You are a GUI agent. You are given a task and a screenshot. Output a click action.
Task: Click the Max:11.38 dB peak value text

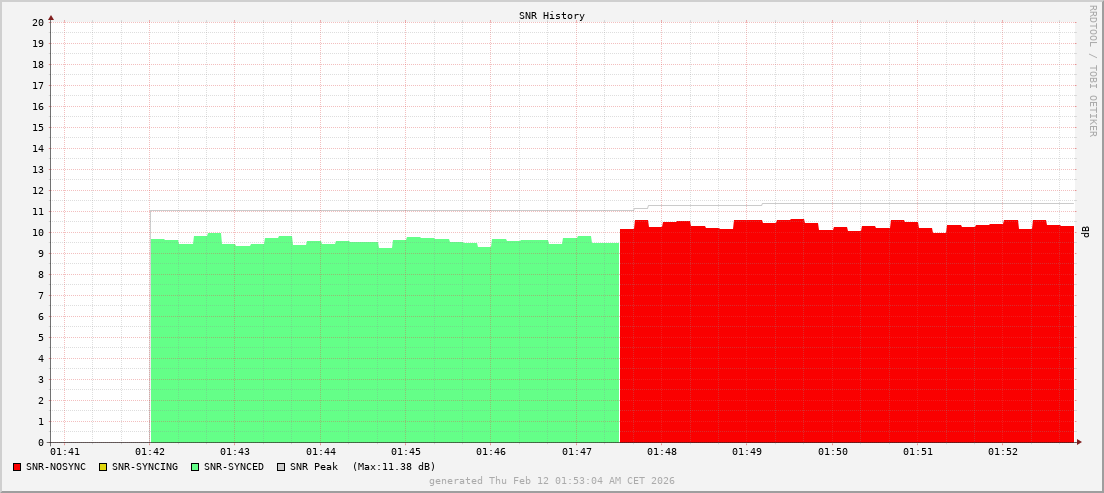pyautogui.click(x=394, y=467)
